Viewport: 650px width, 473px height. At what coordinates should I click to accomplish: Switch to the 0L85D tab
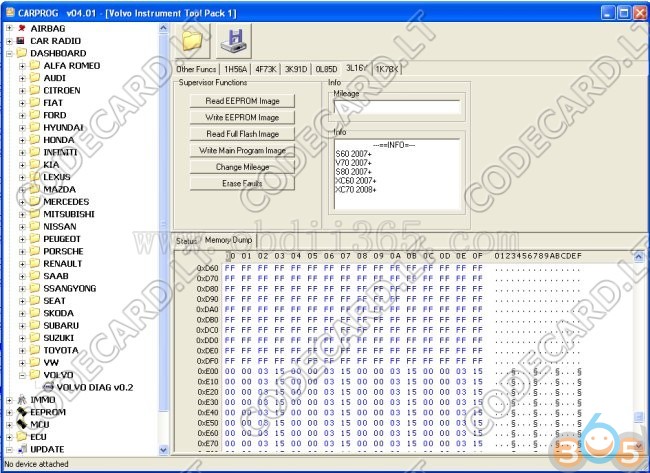tap(326, 69)
